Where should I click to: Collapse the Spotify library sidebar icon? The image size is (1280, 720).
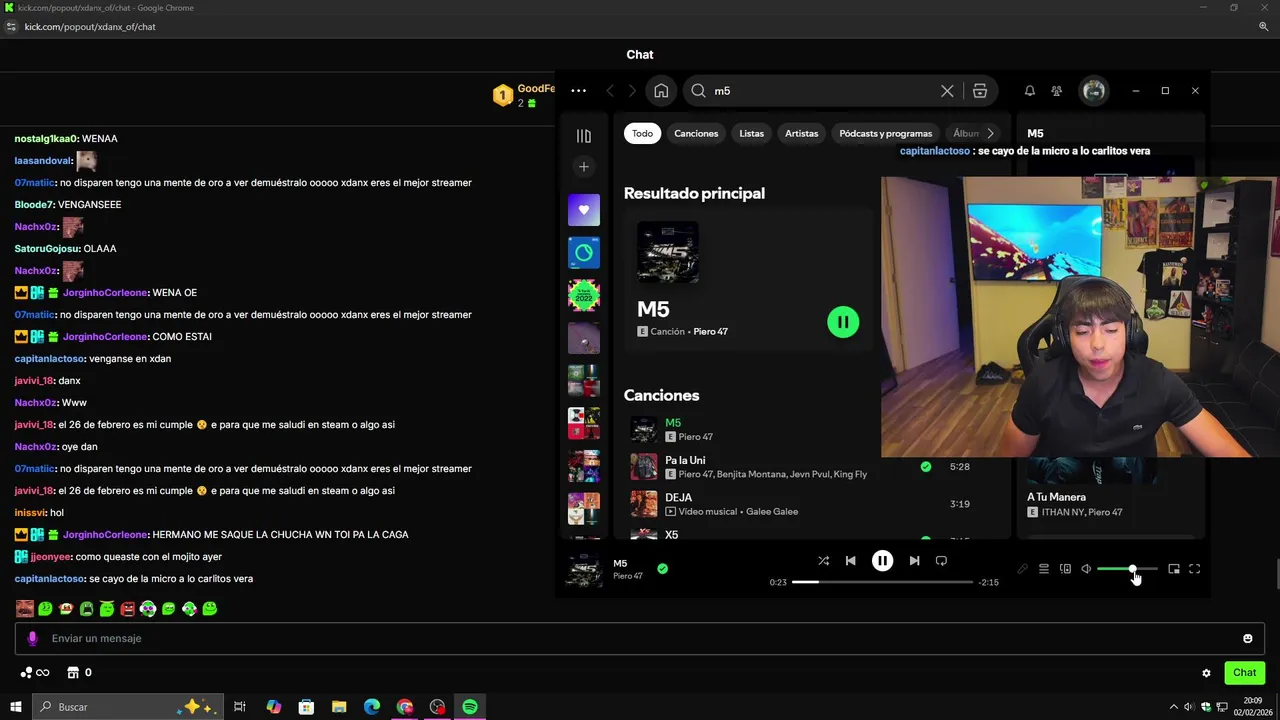tap(584, 136)
